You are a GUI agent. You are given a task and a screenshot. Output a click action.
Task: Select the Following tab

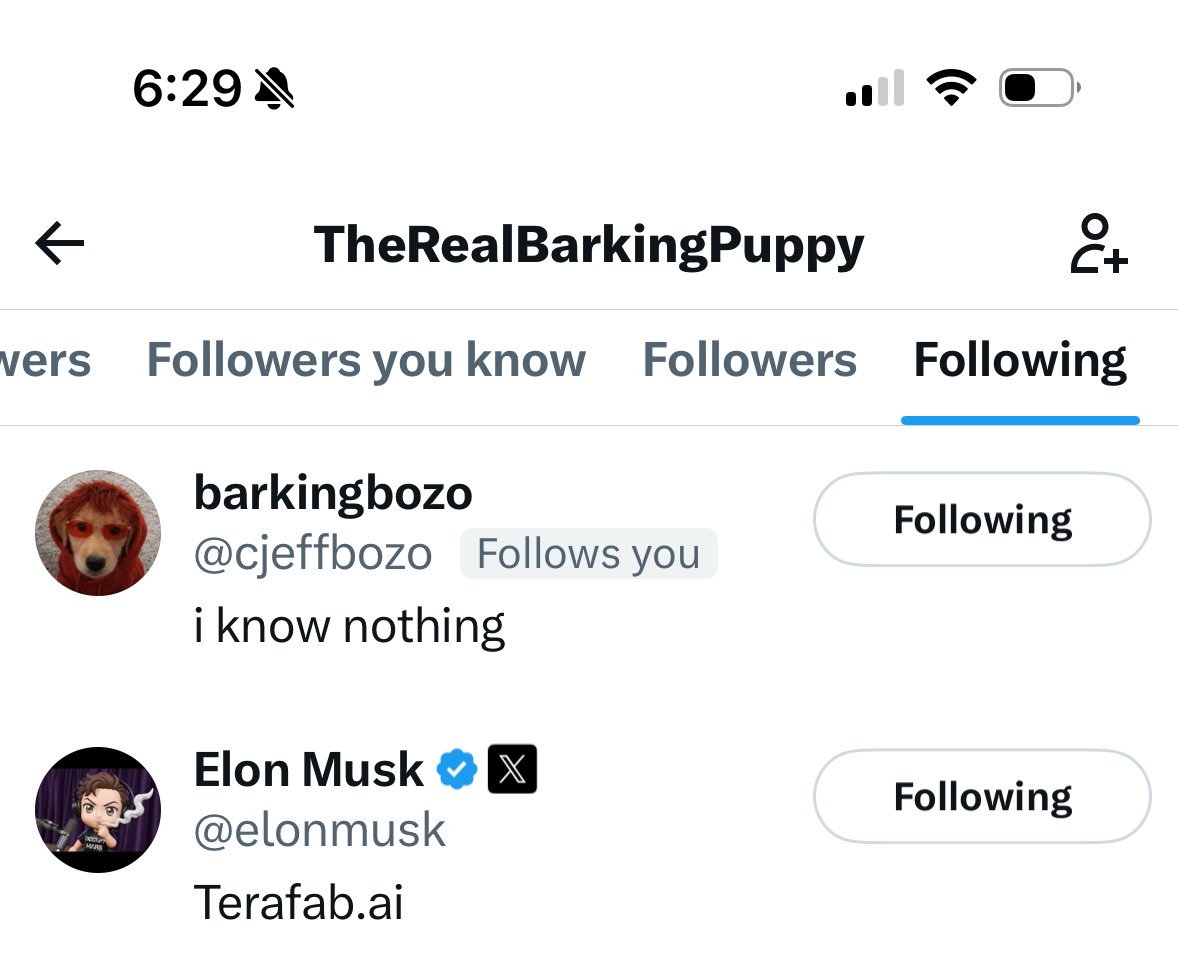coord(1020,361)
